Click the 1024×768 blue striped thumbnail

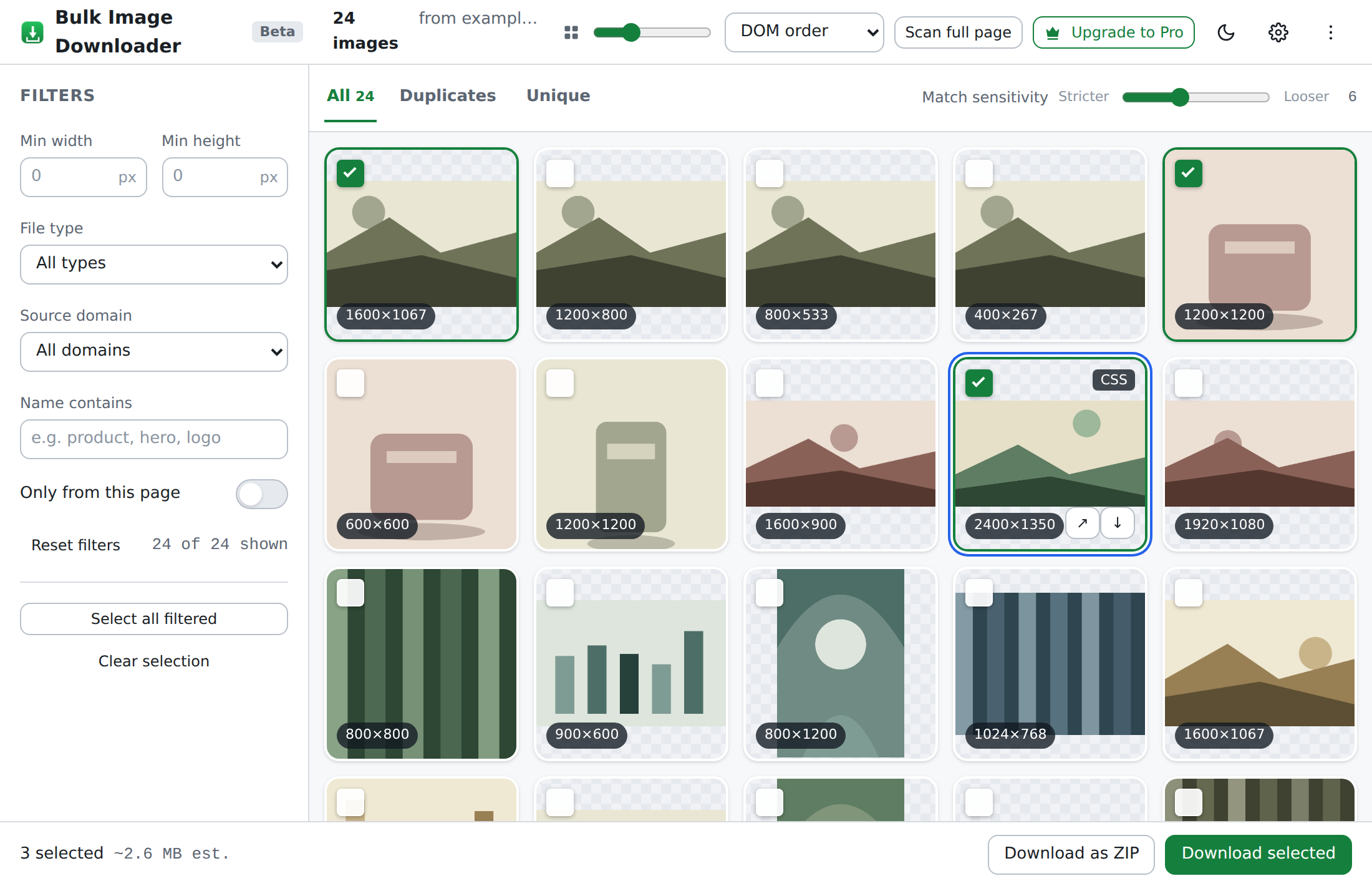click(x=1050, y=664)
